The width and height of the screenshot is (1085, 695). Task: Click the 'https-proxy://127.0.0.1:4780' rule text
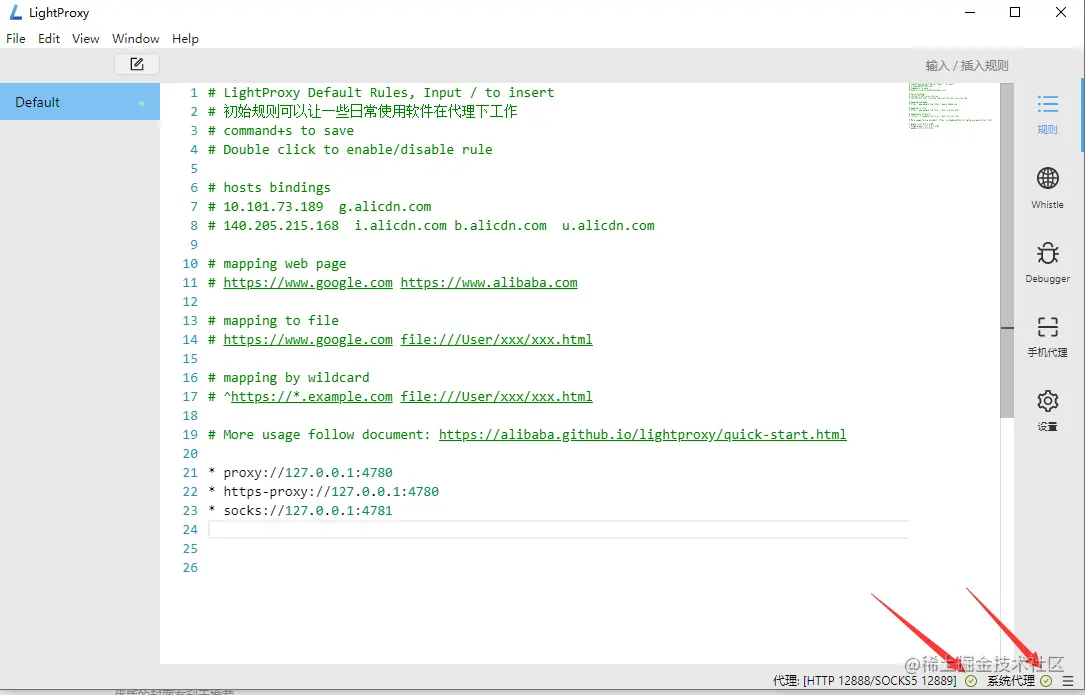pyautogui.click(x=331, y=491)
